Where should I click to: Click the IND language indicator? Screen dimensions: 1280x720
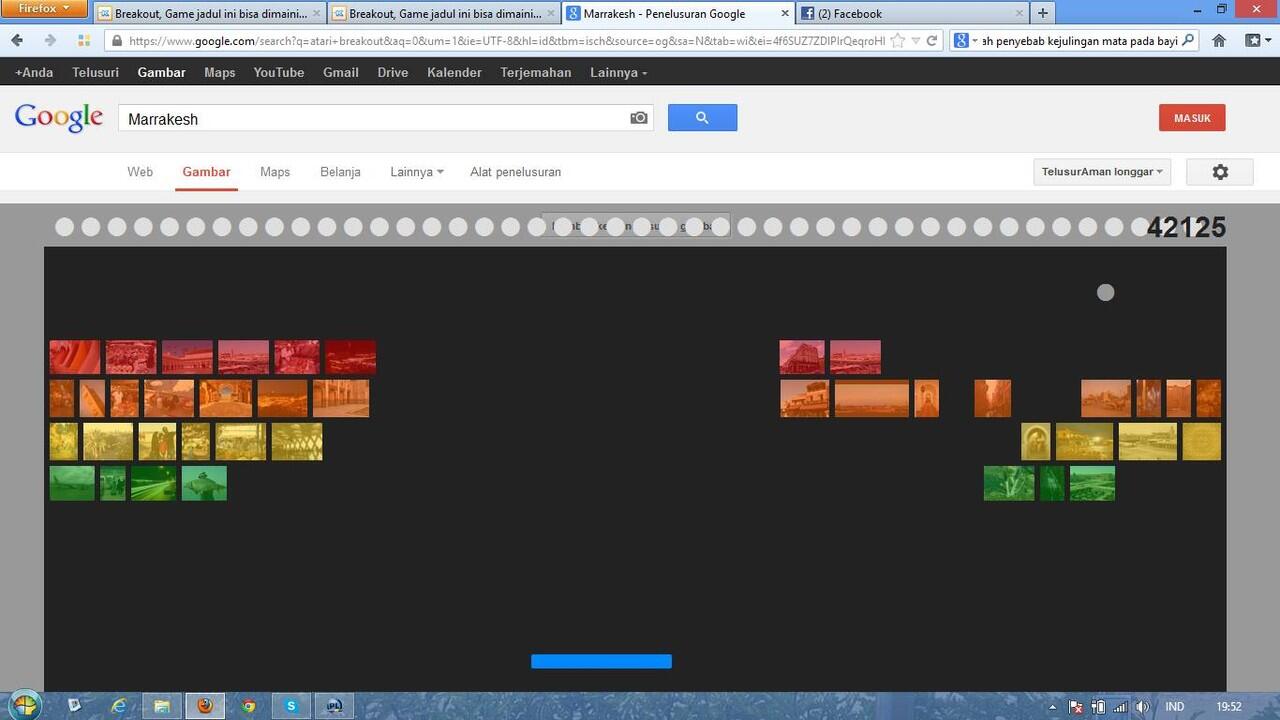click(1175, 707)
